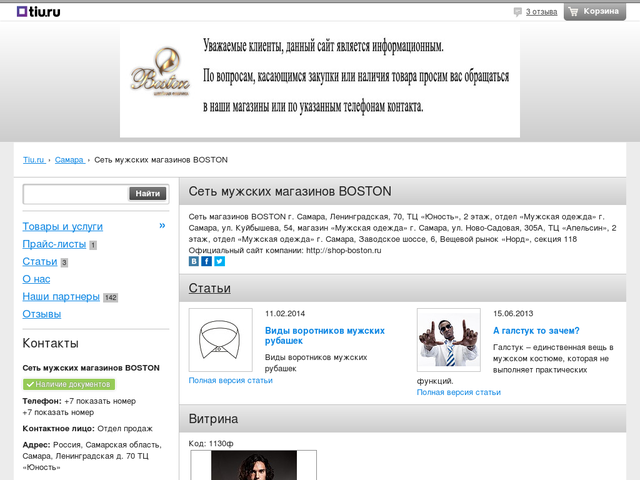Click the official site text shop-boston.ru
The height and width of the screenshot is (480, 640).
click(344, 251)
